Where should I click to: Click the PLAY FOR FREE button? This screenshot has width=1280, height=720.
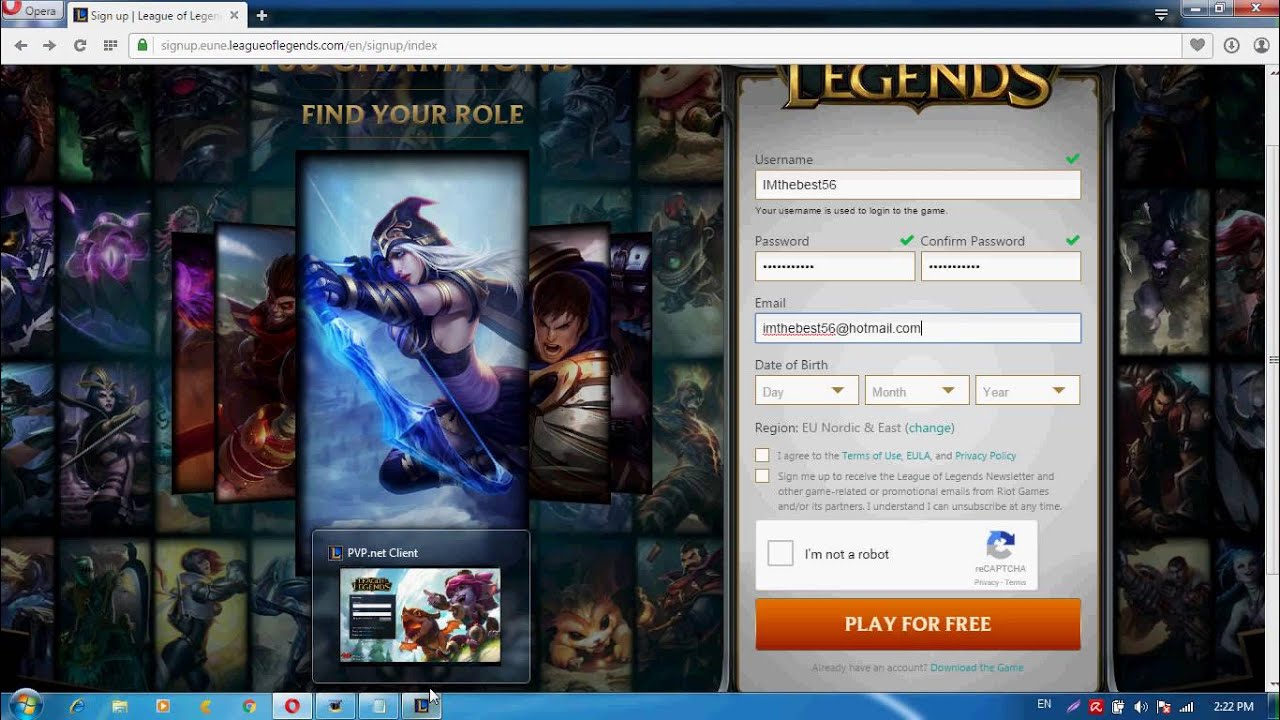coord(917,624)
